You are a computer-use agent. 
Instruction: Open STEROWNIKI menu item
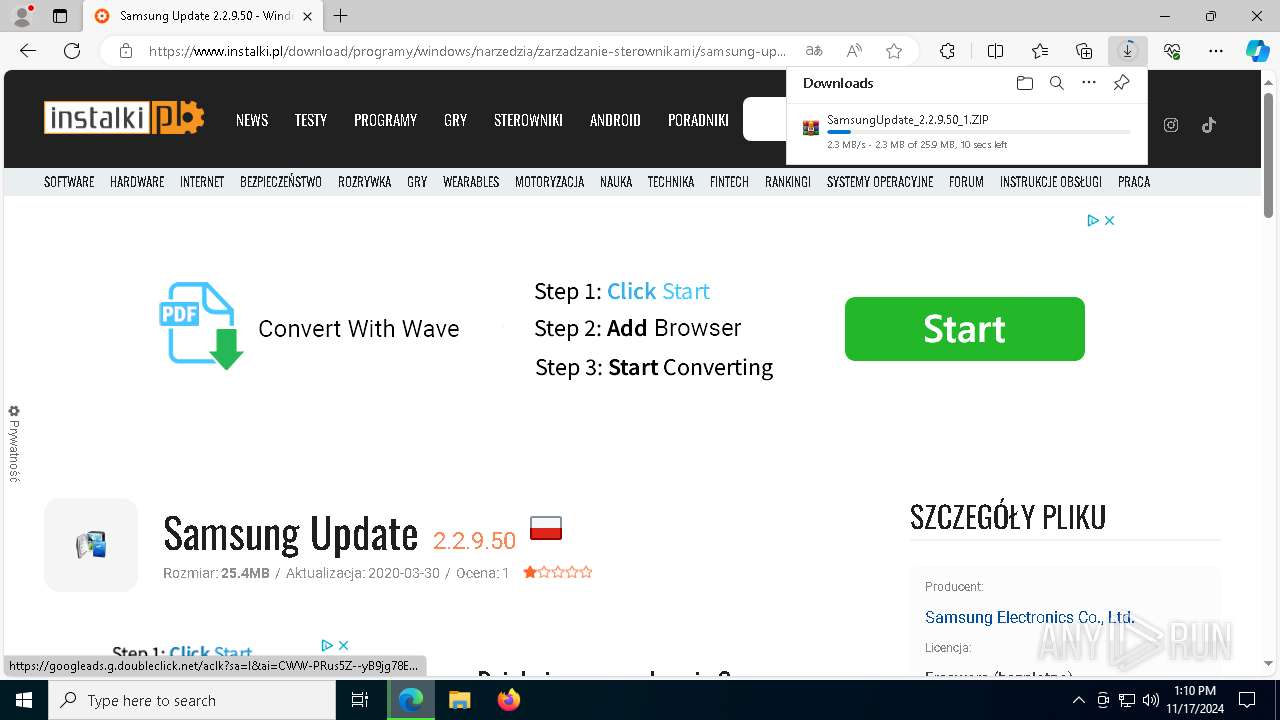click(x=528, y=120)
